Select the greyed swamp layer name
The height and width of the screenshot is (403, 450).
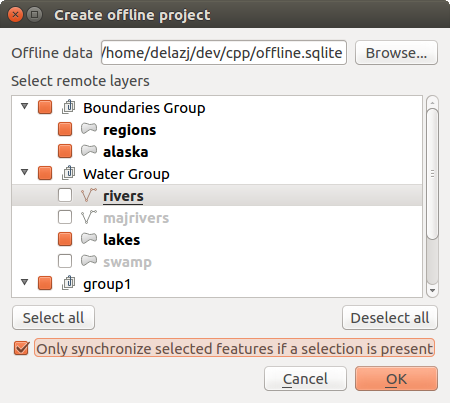coord(127,262)
